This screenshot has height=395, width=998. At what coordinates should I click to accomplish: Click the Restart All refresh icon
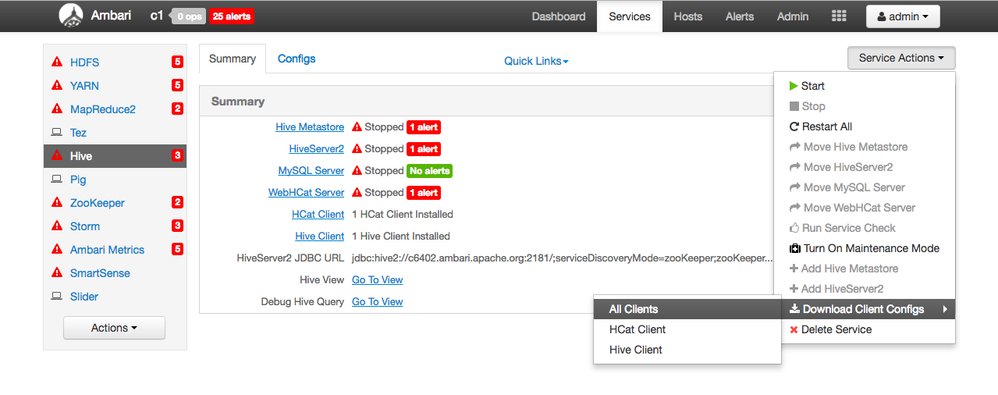tap(793, 127)
